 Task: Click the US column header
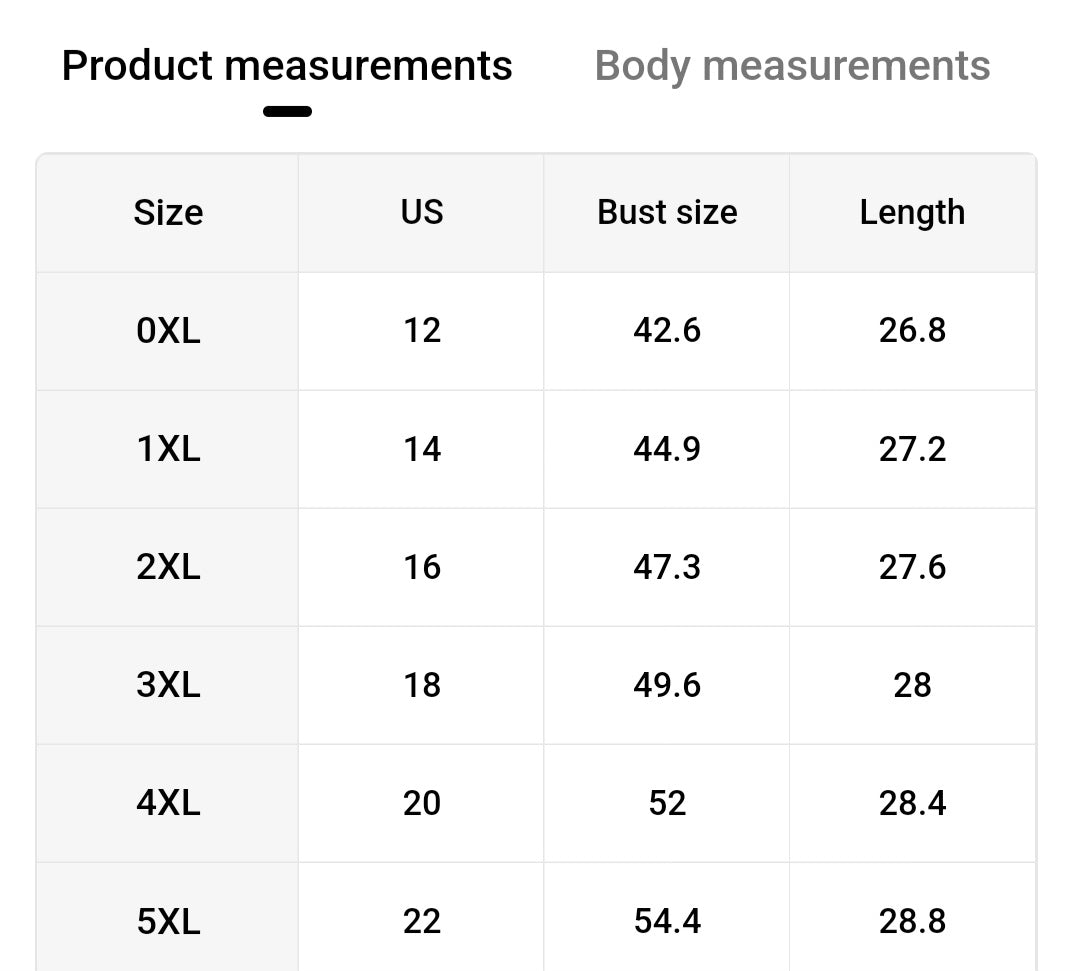(x=421, y=213)
